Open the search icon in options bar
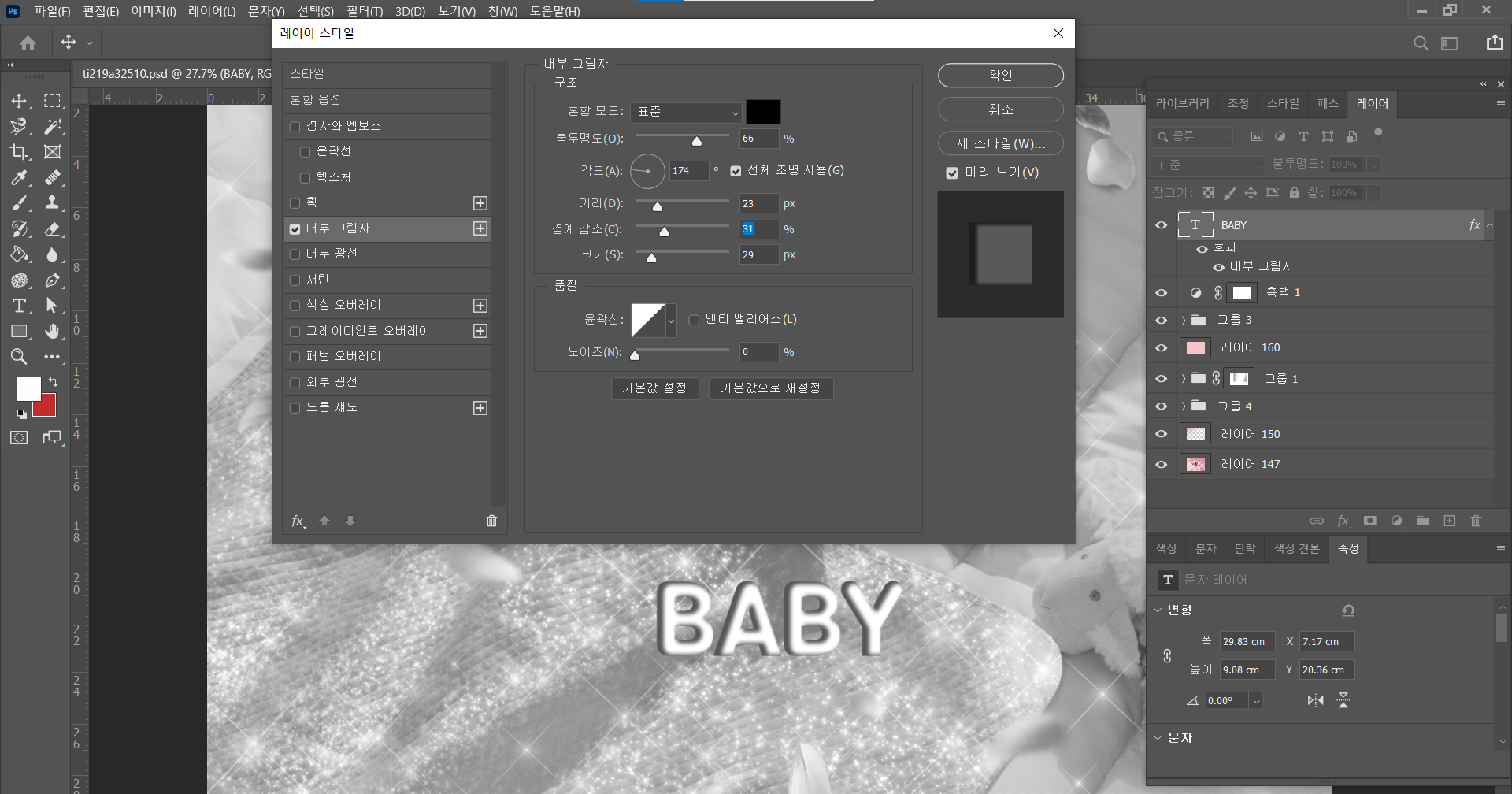The image size is (1512, 794). click(1421, 43)
